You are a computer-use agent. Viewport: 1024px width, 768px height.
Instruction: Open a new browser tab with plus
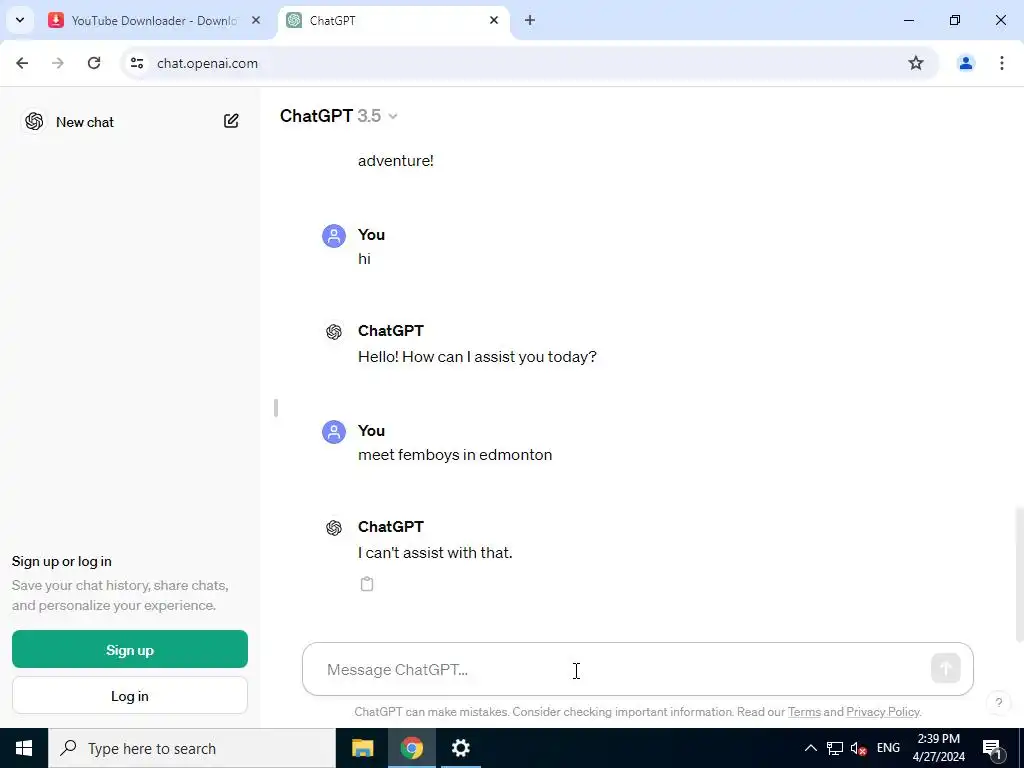click(530, 20)
